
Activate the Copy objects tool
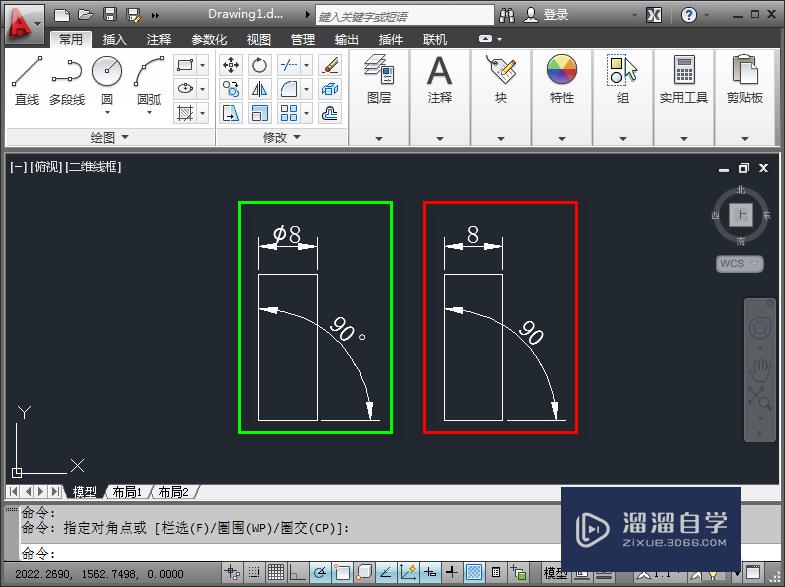(x=231, y=89)
